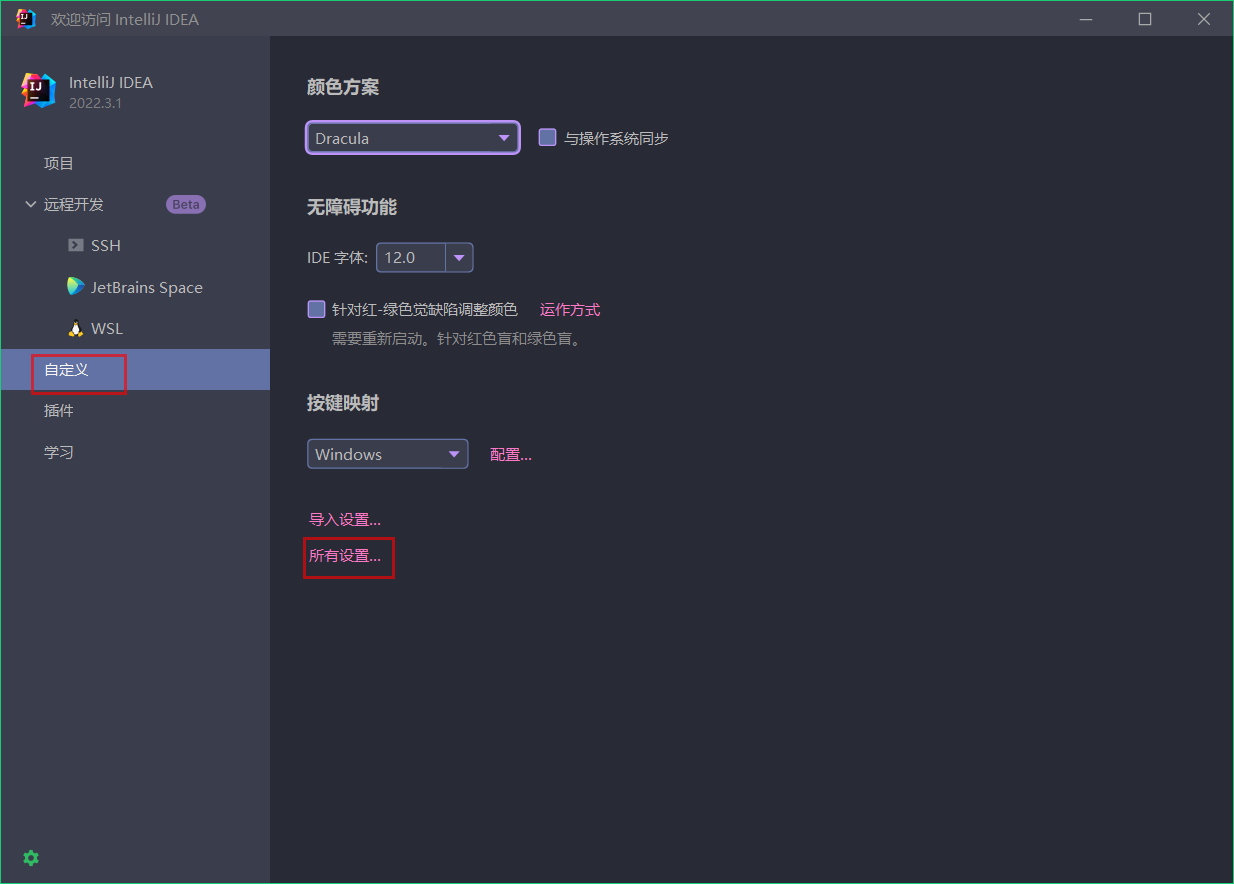Click the 配置... keymap link
The width and height of the screenshot is (1234, 884).
(x=511, y=454)
